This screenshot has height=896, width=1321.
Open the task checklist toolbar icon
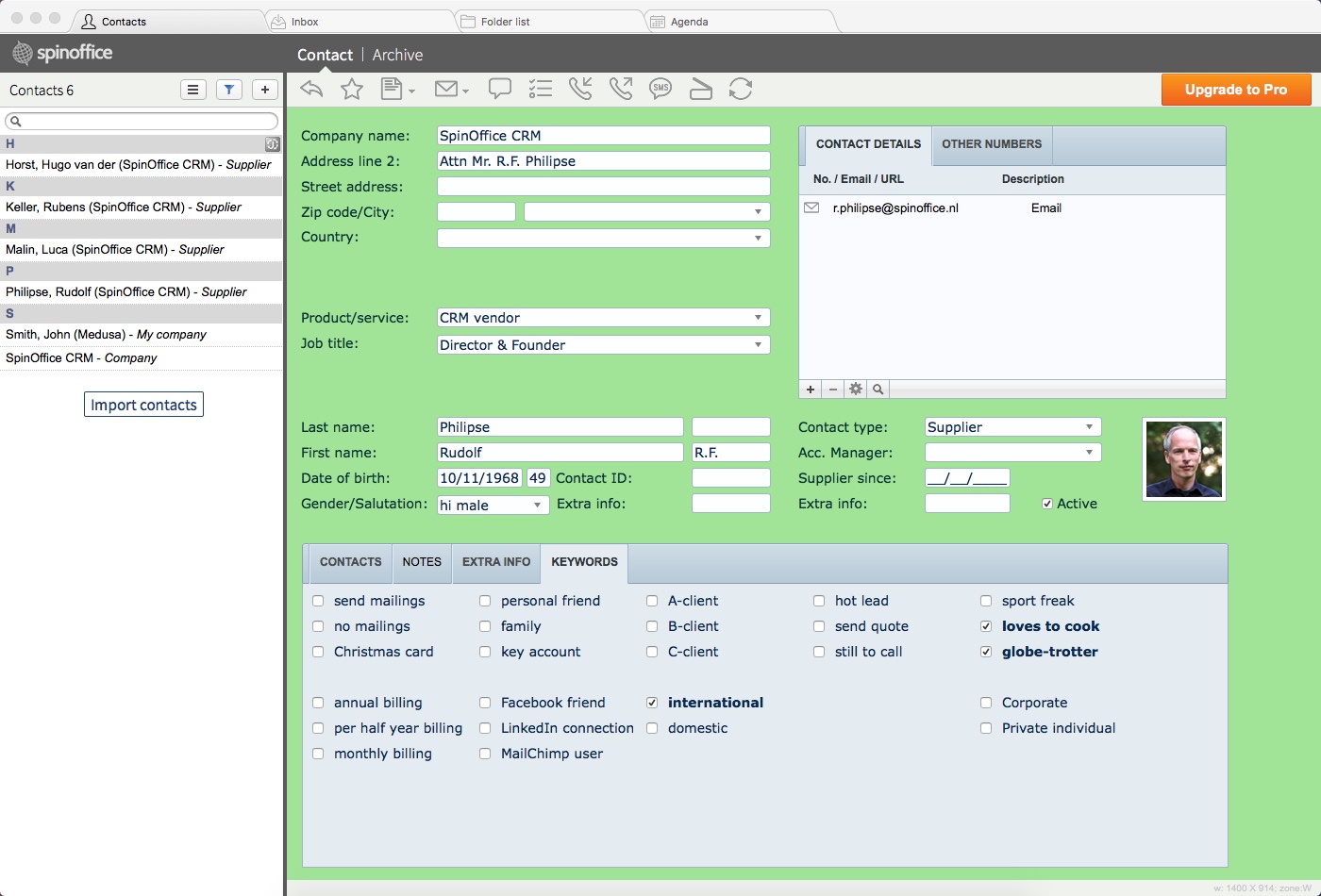click(540, 89)
